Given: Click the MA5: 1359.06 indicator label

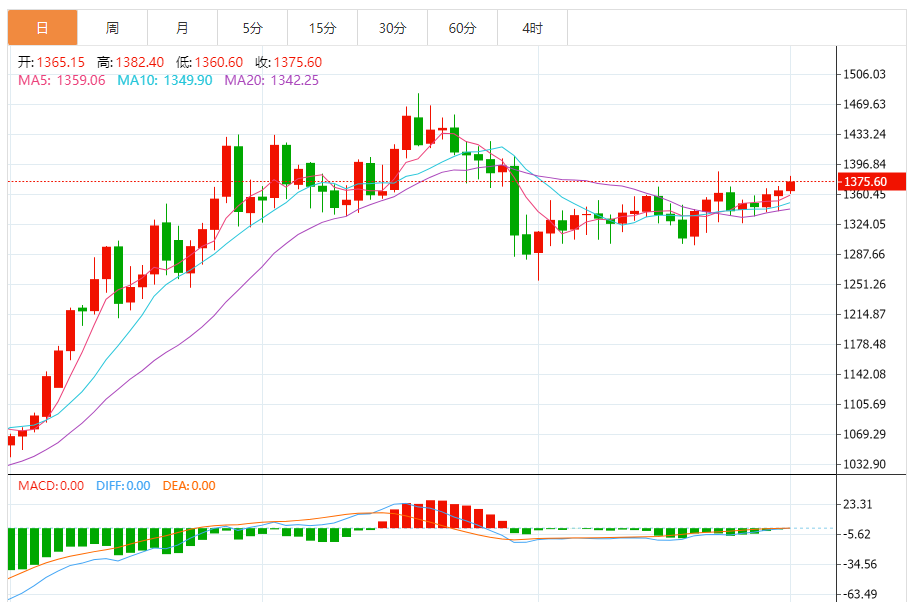Looking at the screenshot, I should click(62, 80).
